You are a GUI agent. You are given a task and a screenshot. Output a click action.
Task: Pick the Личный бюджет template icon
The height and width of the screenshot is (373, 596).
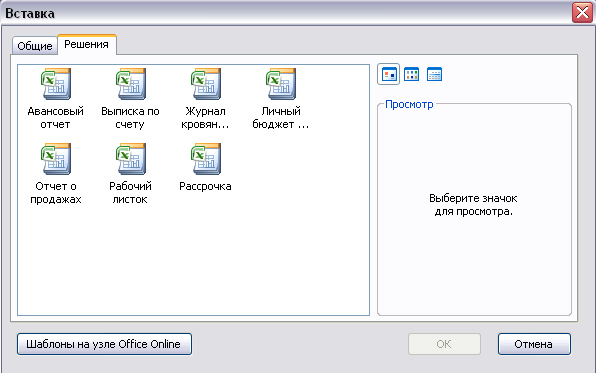tap(281, 84)
